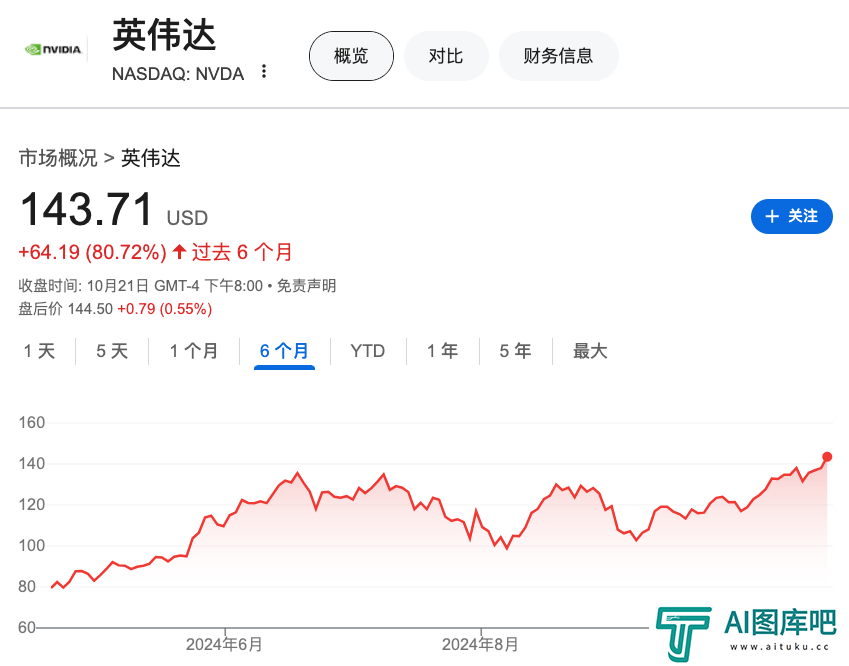This screenshot has height=666, width=849.
Task: Click the 120 y-axis label
Action: tap(32, 505)
